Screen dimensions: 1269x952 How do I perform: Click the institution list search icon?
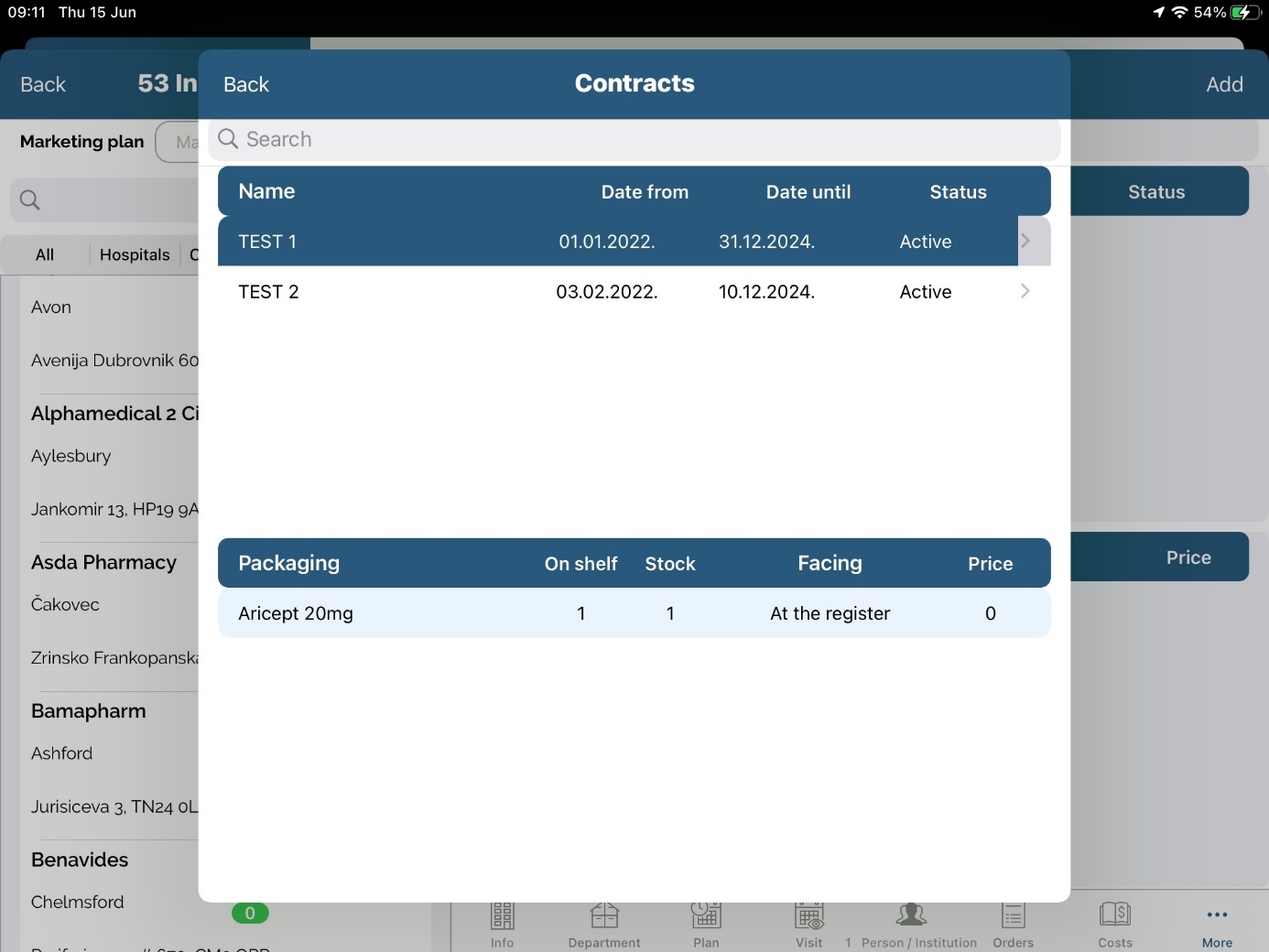coord(30,200)
